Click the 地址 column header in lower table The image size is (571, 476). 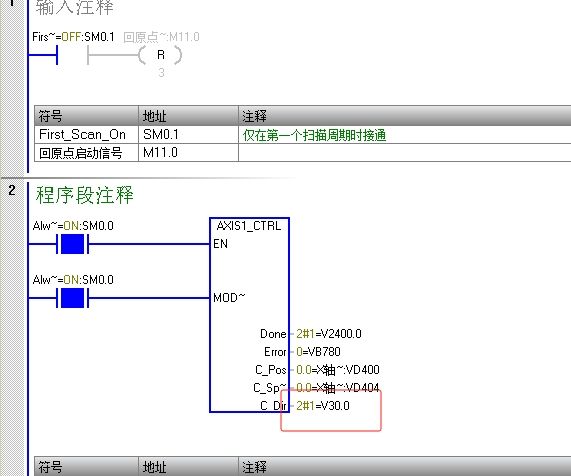[188, 467]
